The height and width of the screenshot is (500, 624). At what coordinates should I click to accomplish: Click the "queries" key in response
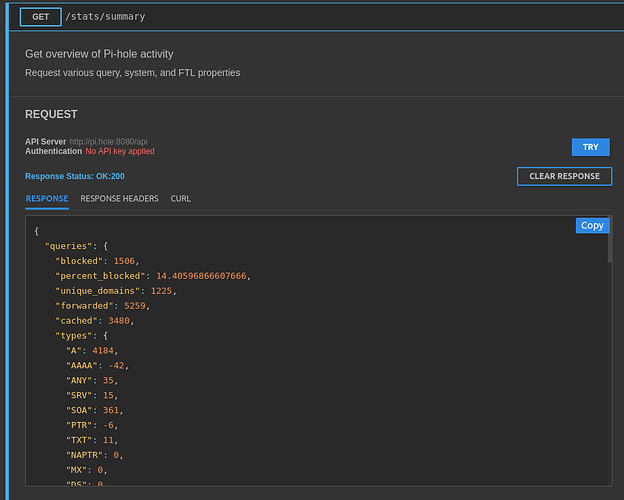click(x=71, y=246)
